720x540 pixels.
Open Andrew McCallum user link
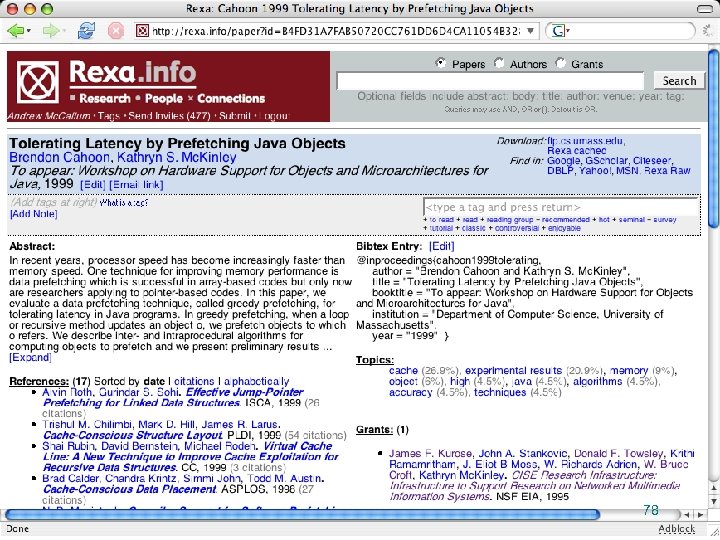[49, 116]
